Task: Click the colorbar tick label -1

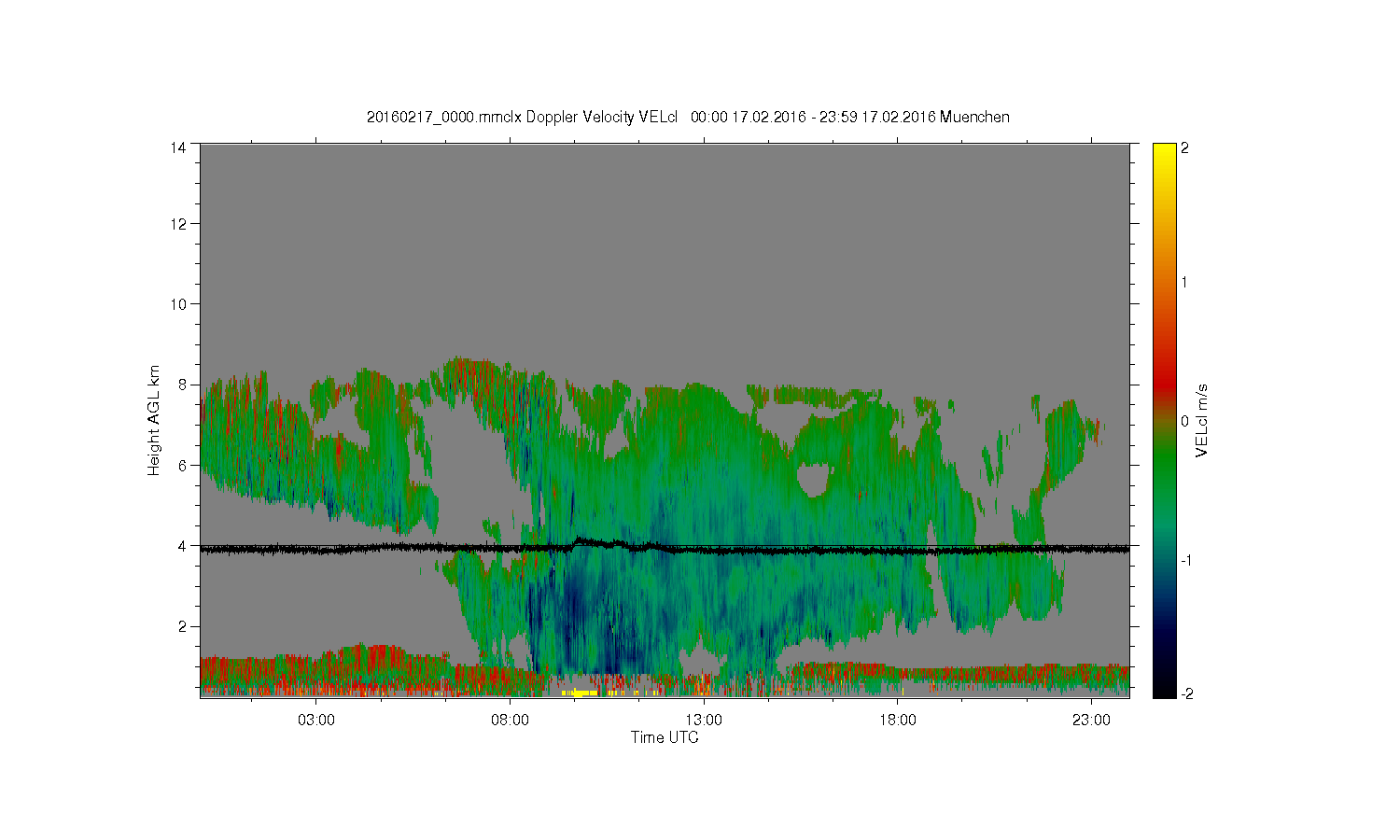Action: (x=1186, y=559)
